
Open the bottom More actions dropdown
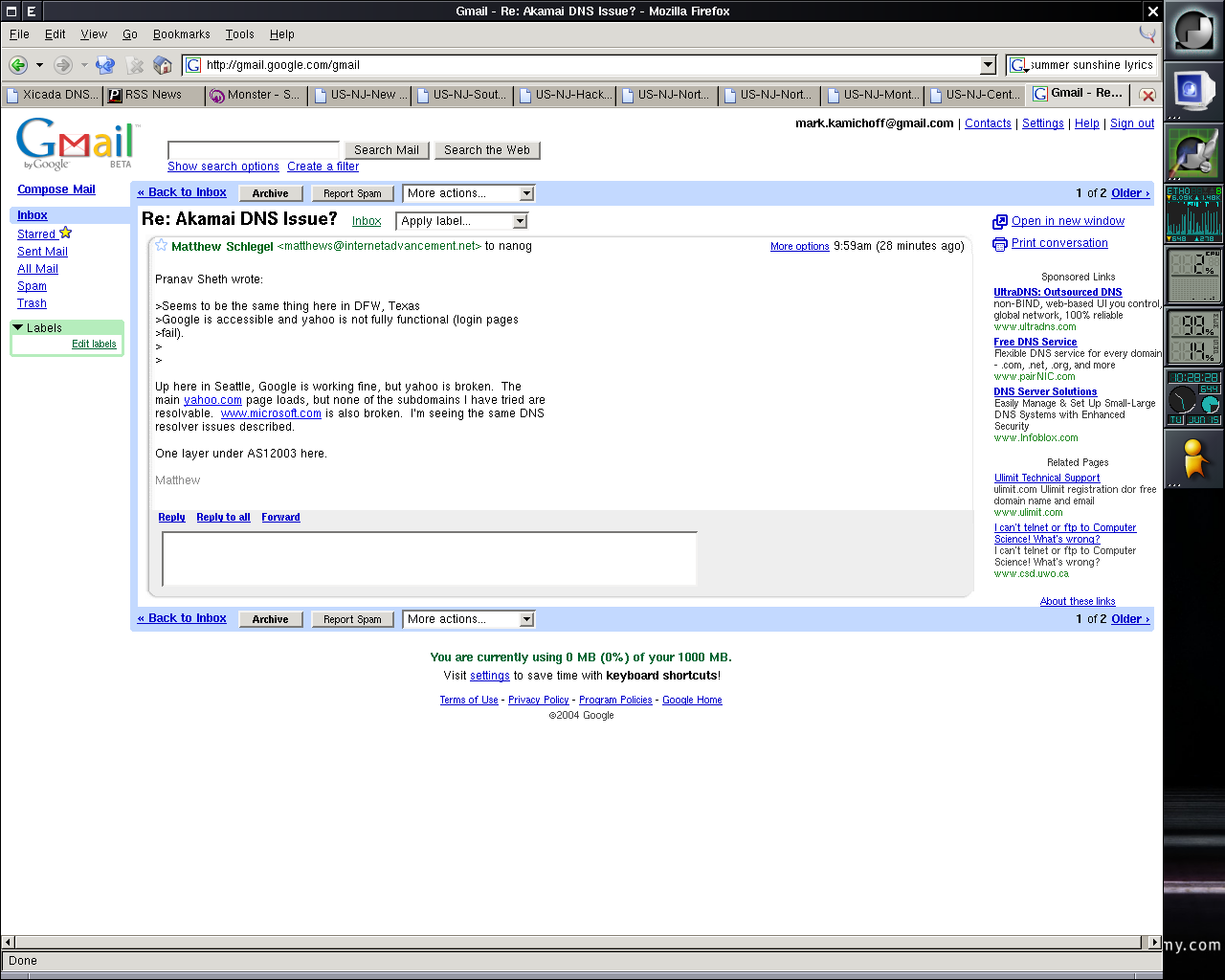[x=468, y=619]
